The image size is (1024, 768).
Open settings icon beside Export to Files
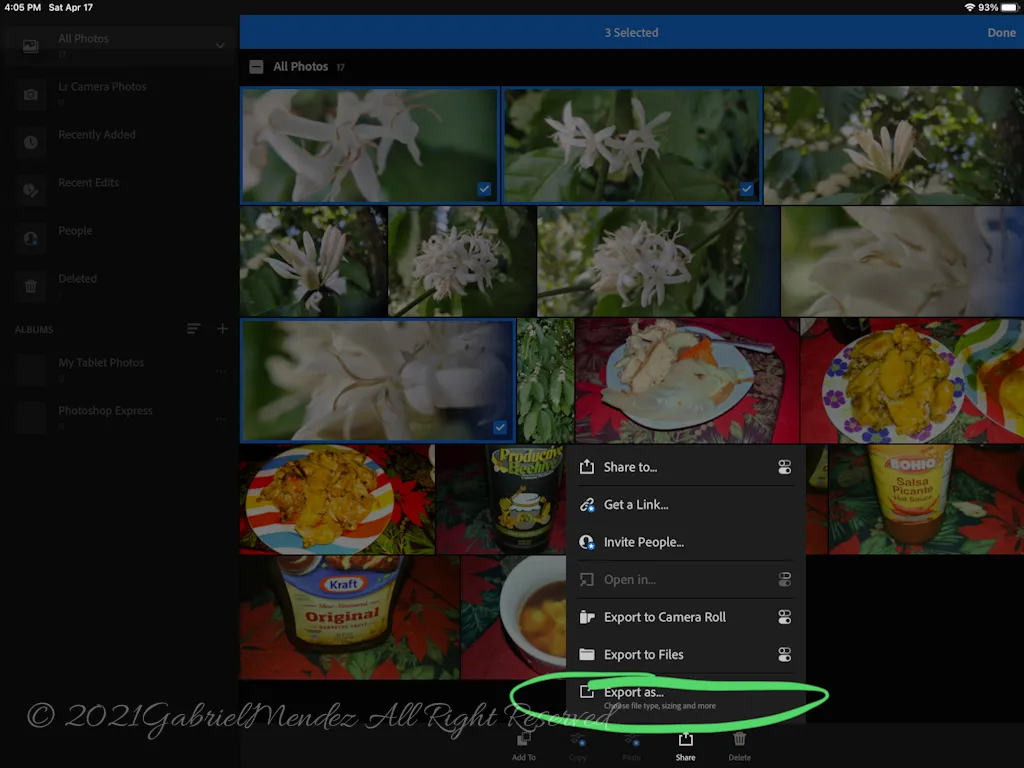click(x=784, y=654)
